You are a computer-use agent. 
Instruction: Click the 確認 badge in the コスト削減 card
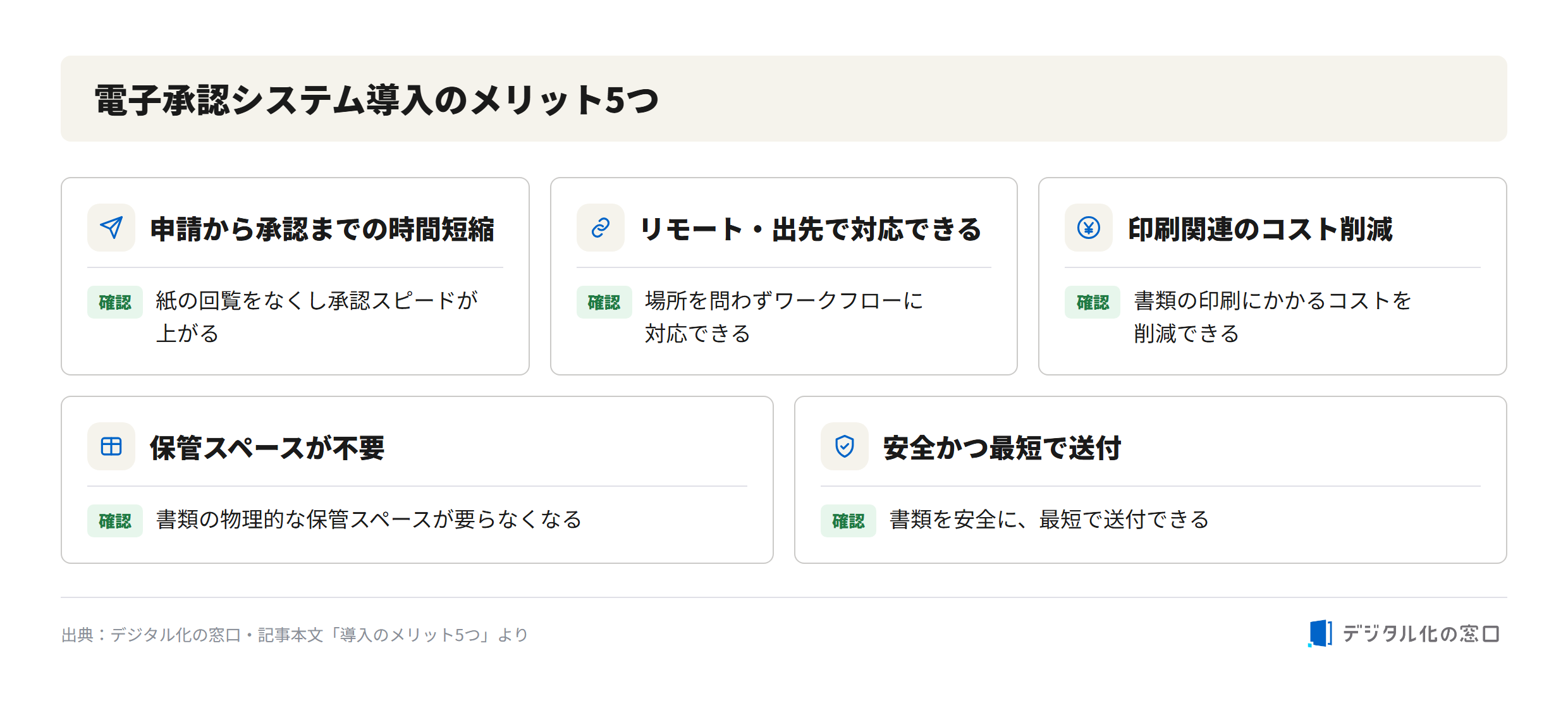1093,302
